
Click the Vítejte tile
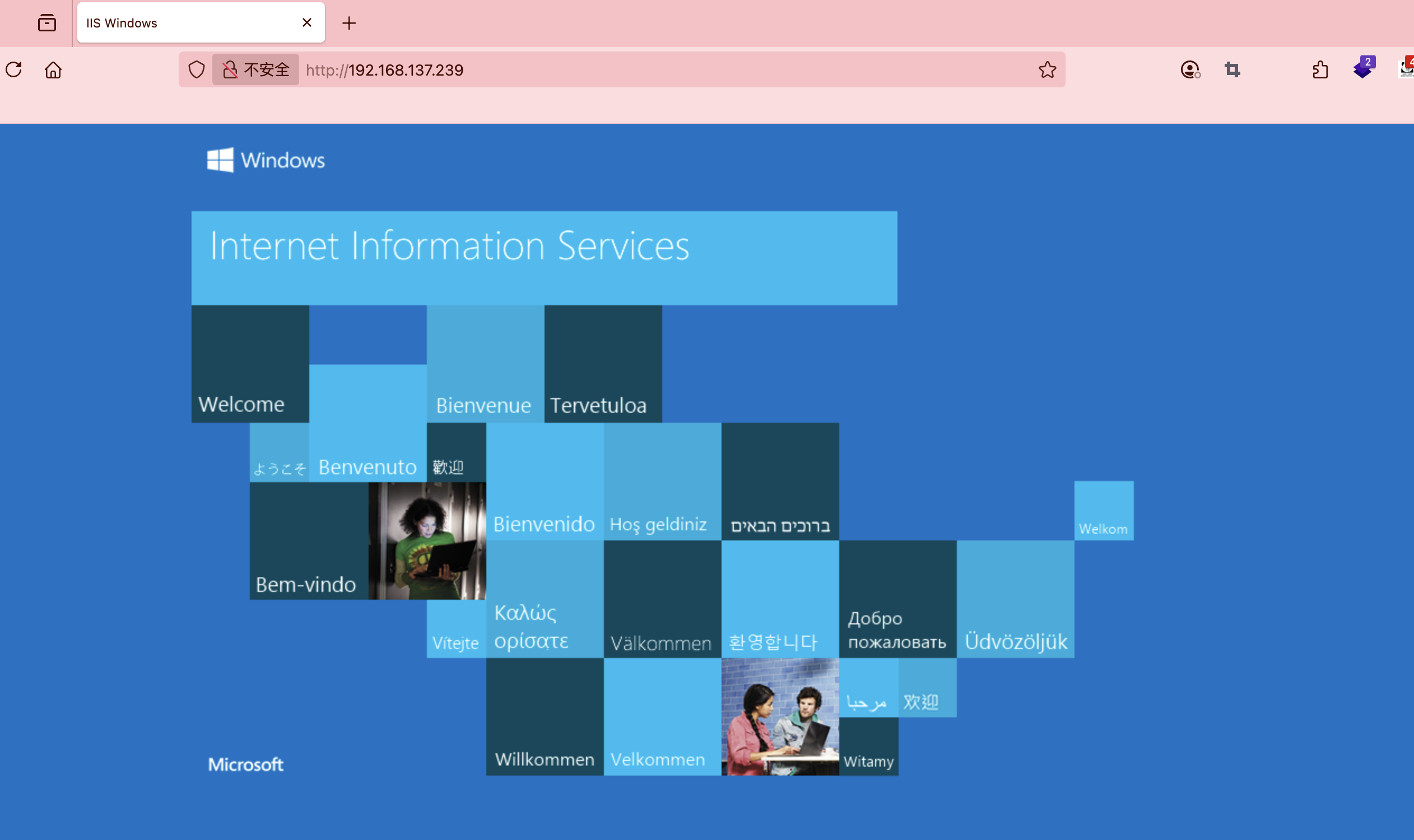tap(457, 628)
